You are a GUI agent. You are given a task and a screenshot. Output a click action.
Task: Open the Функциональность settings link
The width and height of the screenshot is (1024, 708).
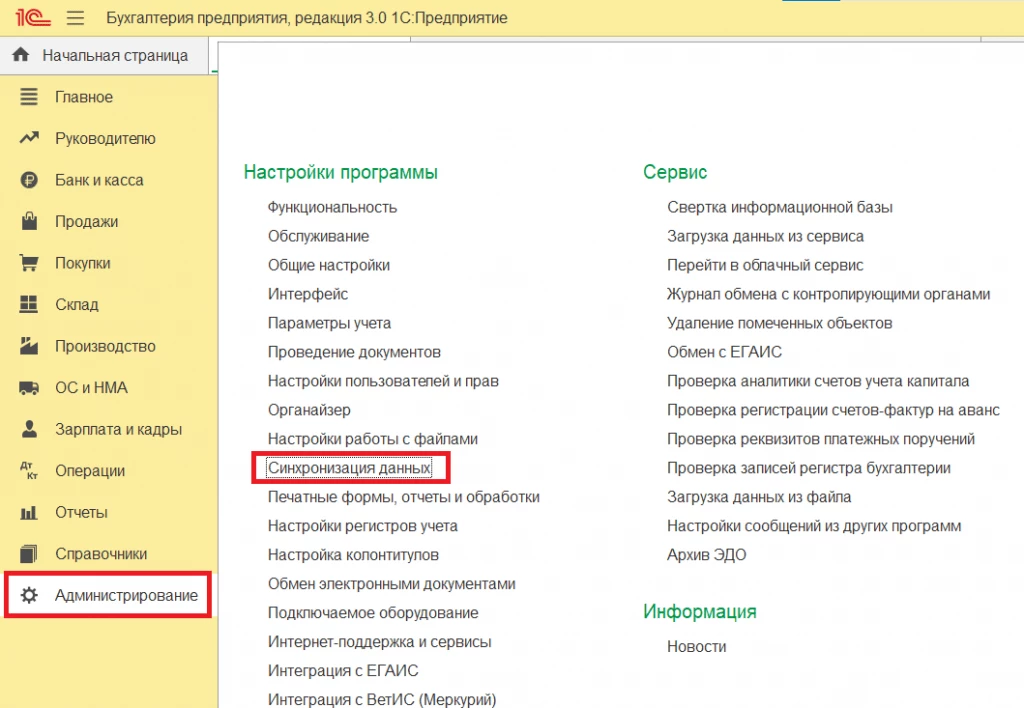pyautogui.click(x=332, y=207)
